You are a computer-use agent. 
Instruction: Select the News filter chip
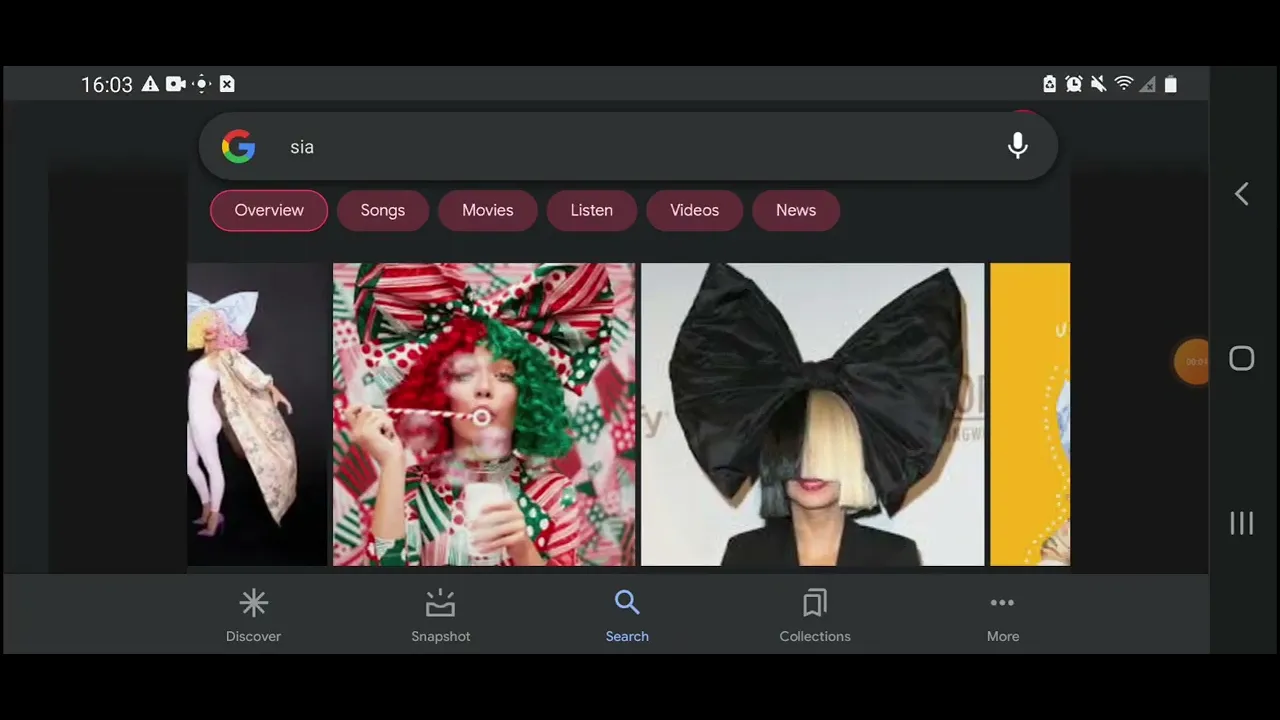(796, 210)
